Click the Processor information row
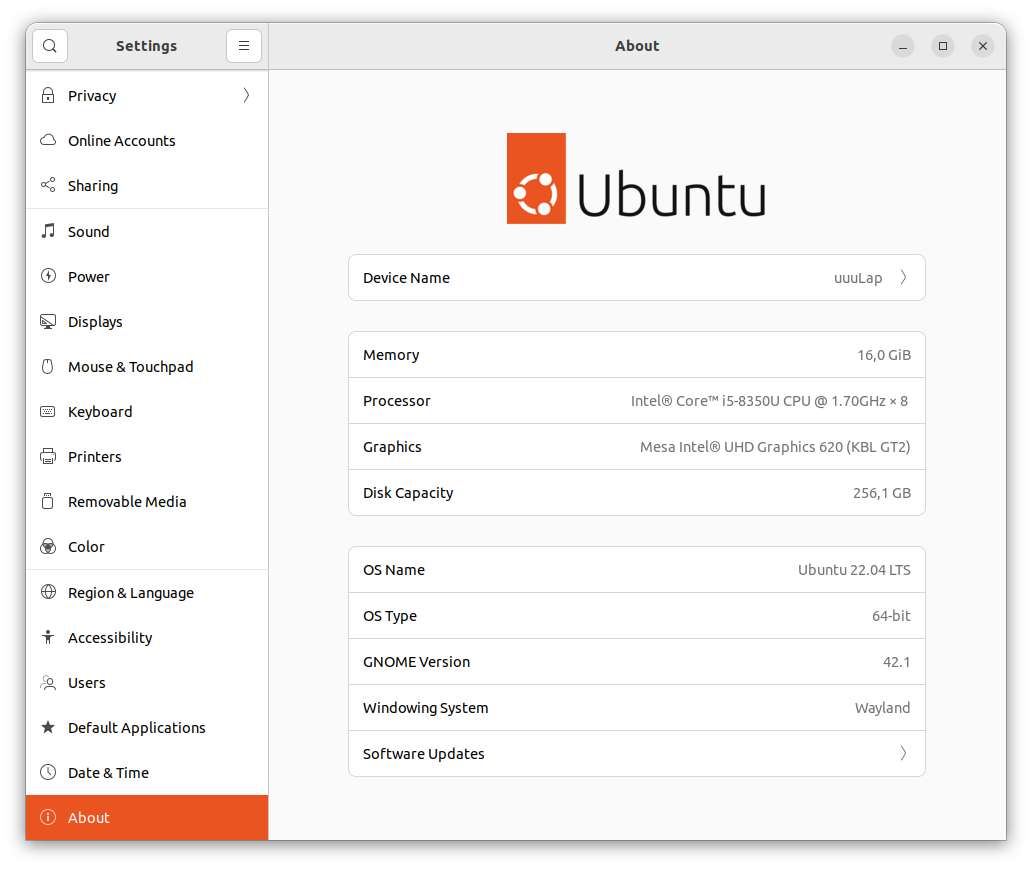This screenshot has height=869, width=1032. point(637,400)
